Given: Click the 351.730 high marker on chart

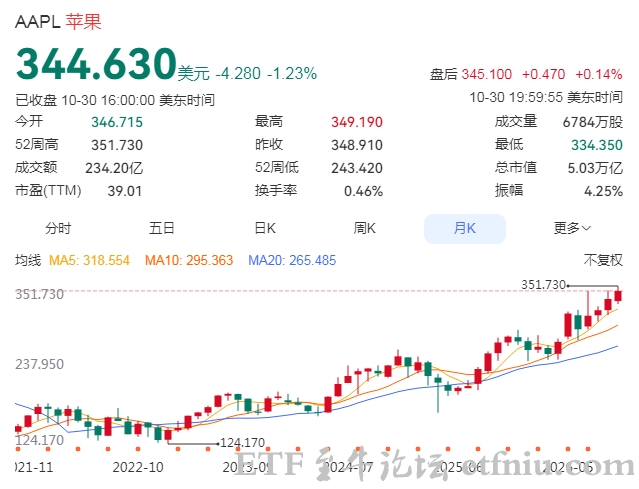Looking at the screenshot, I should click(544, 285).
